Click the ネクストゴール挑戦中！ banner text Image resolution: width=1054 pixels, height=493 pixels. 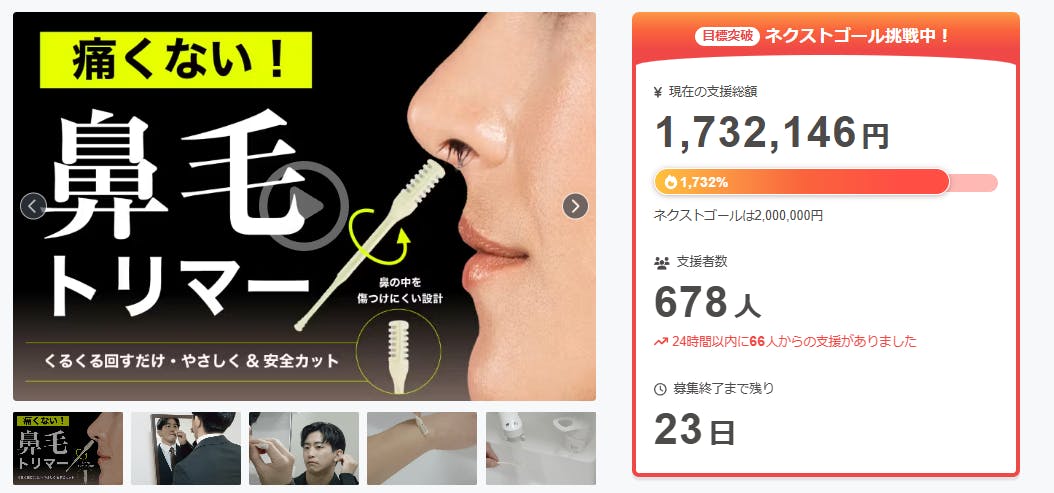(858, 36)
